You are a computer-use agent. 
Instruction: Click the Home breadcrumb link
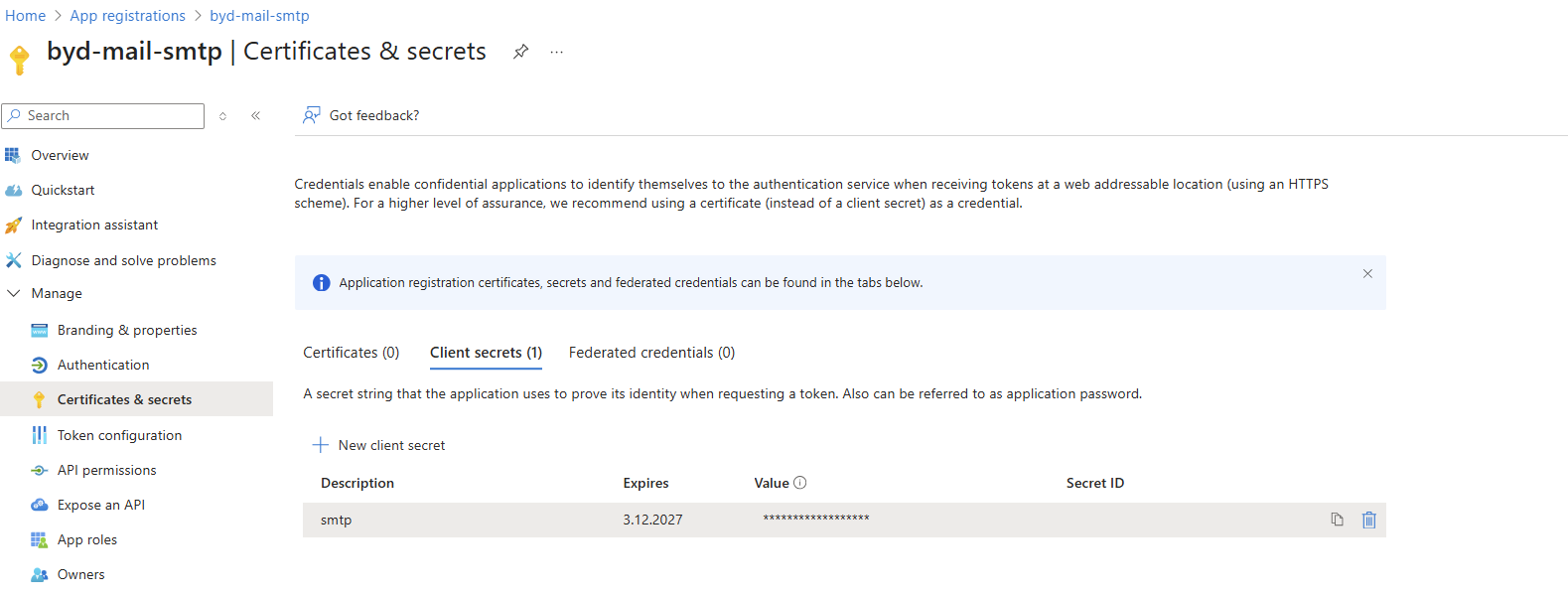(x=25, y=16)
